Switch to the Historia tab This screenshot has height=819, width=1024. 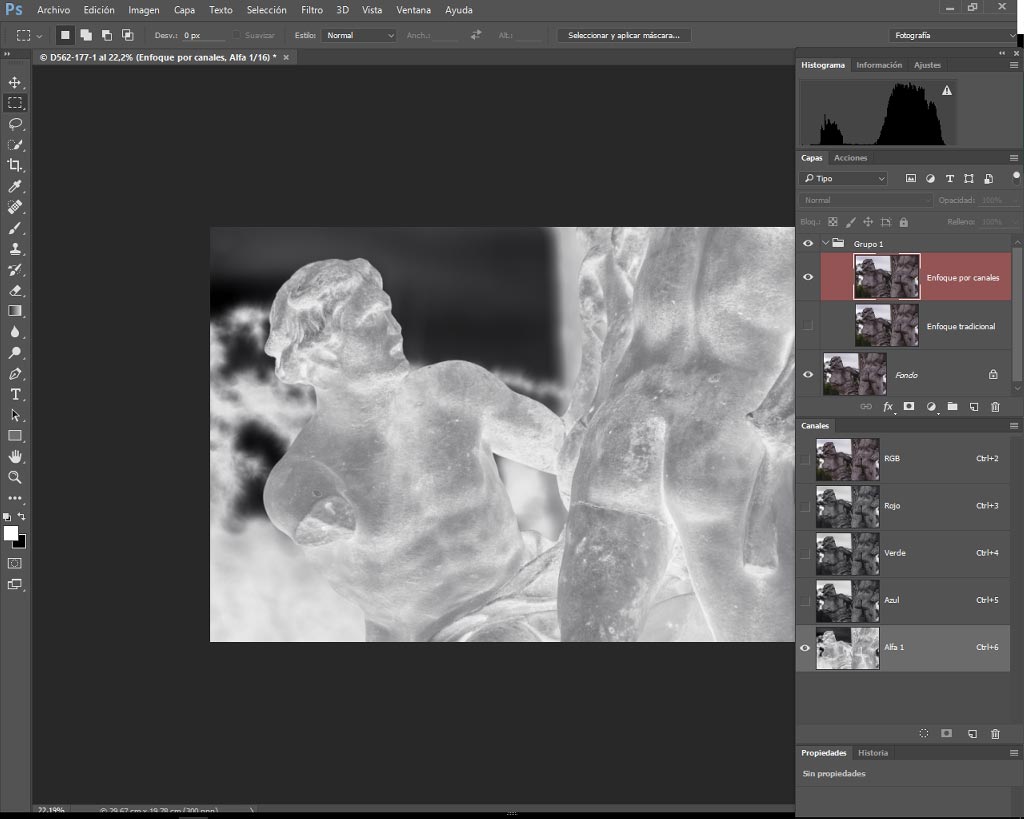tap(872, 753)
